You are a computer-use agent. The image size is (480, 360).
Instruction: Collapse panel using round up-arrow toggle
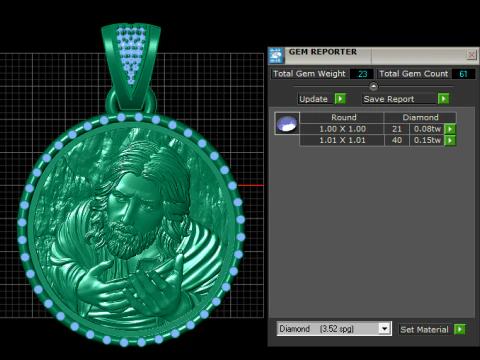click(x=373, y=87)
